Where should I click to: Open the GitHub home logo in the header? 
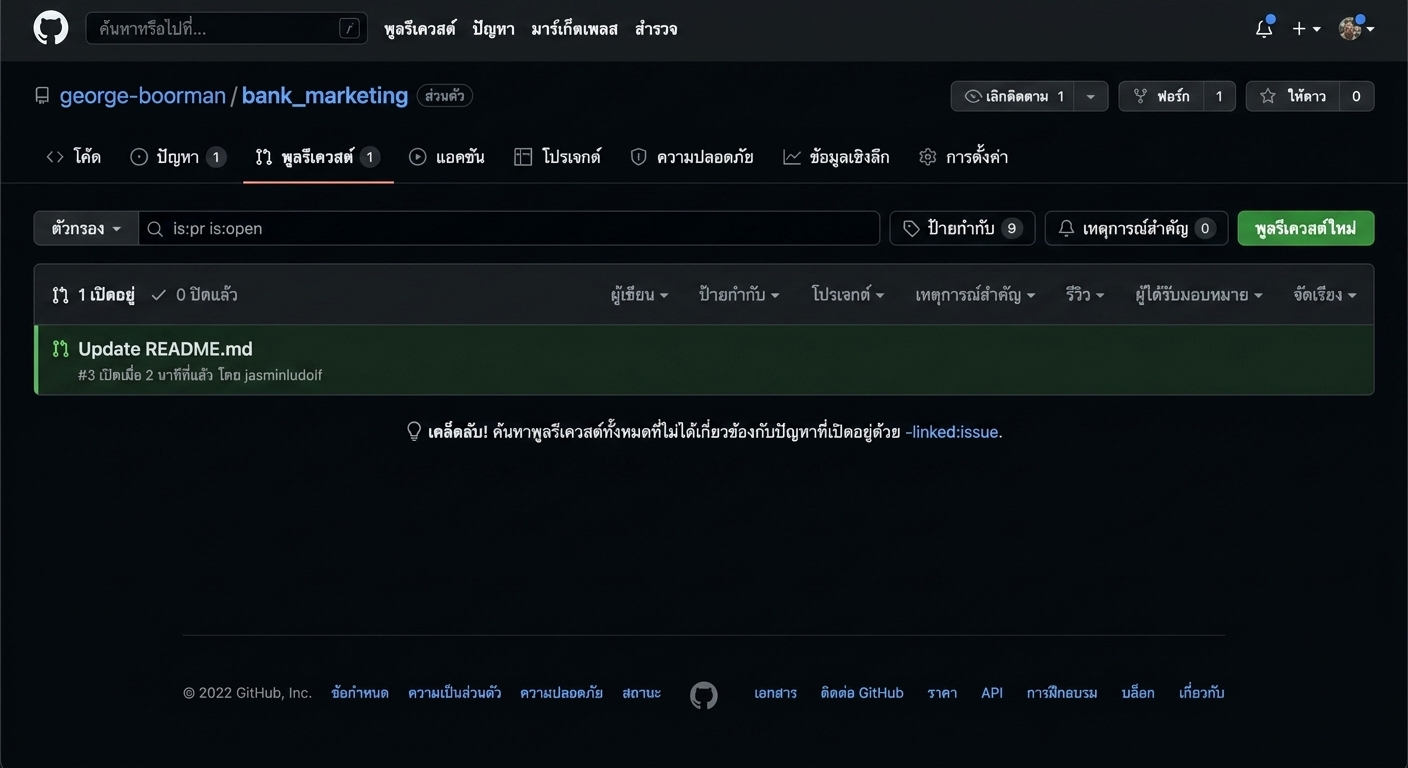coord(51,28)
